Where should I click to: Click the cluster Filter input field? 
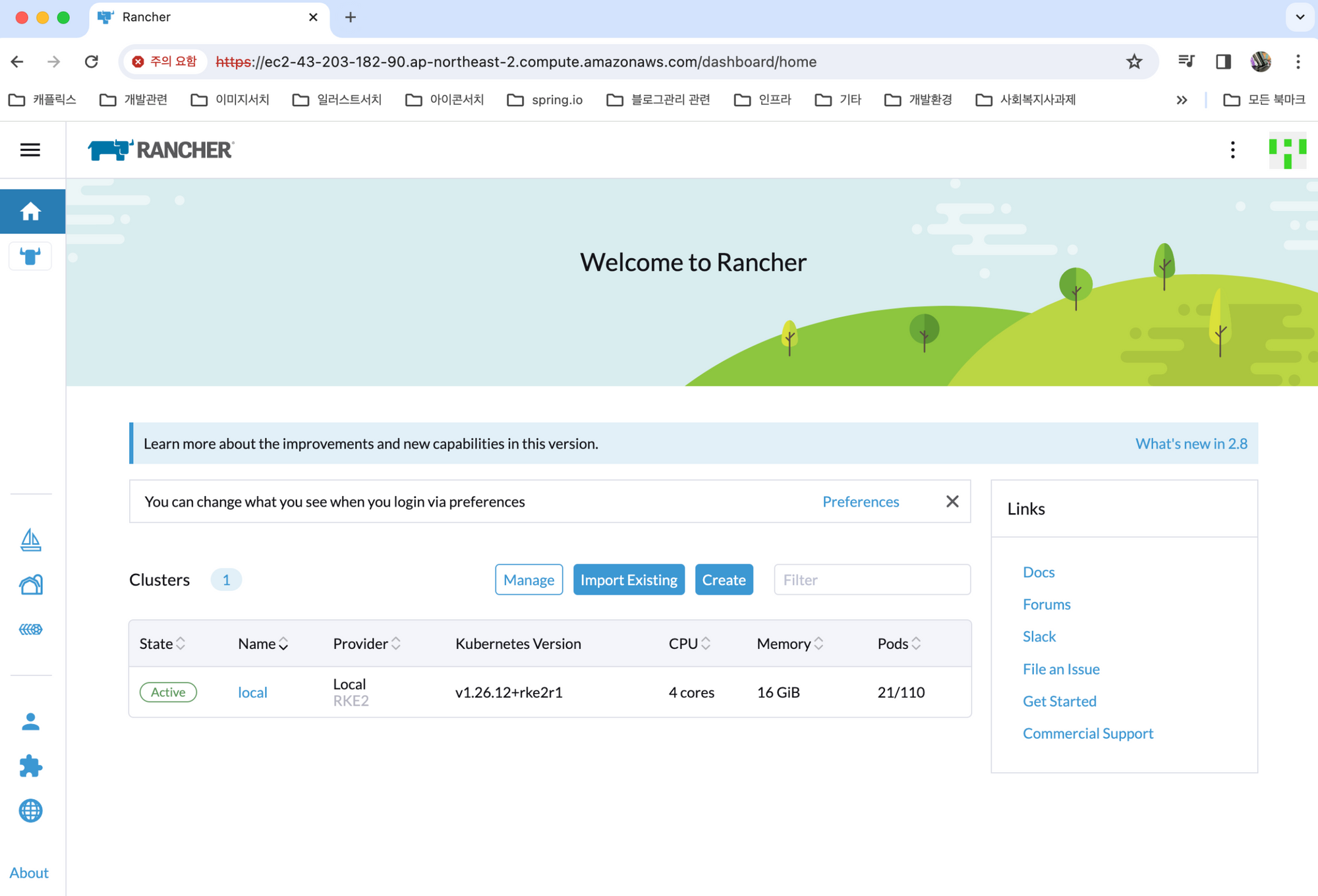(x=871, y=580)
